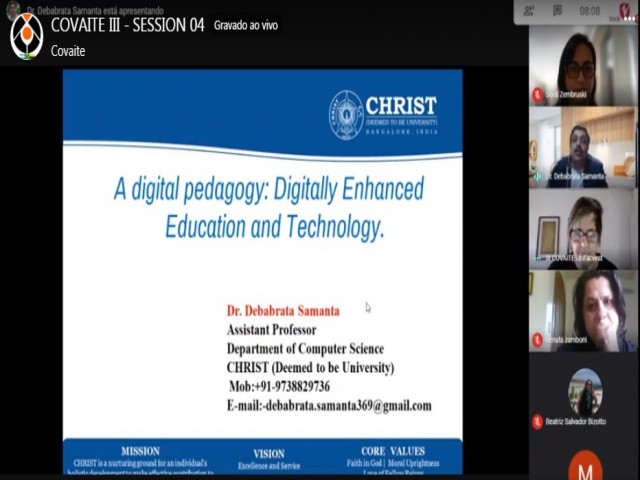
Task: Select Renata Zamboni's video tile
Action: pyautogui.click(x=582, y=311)
